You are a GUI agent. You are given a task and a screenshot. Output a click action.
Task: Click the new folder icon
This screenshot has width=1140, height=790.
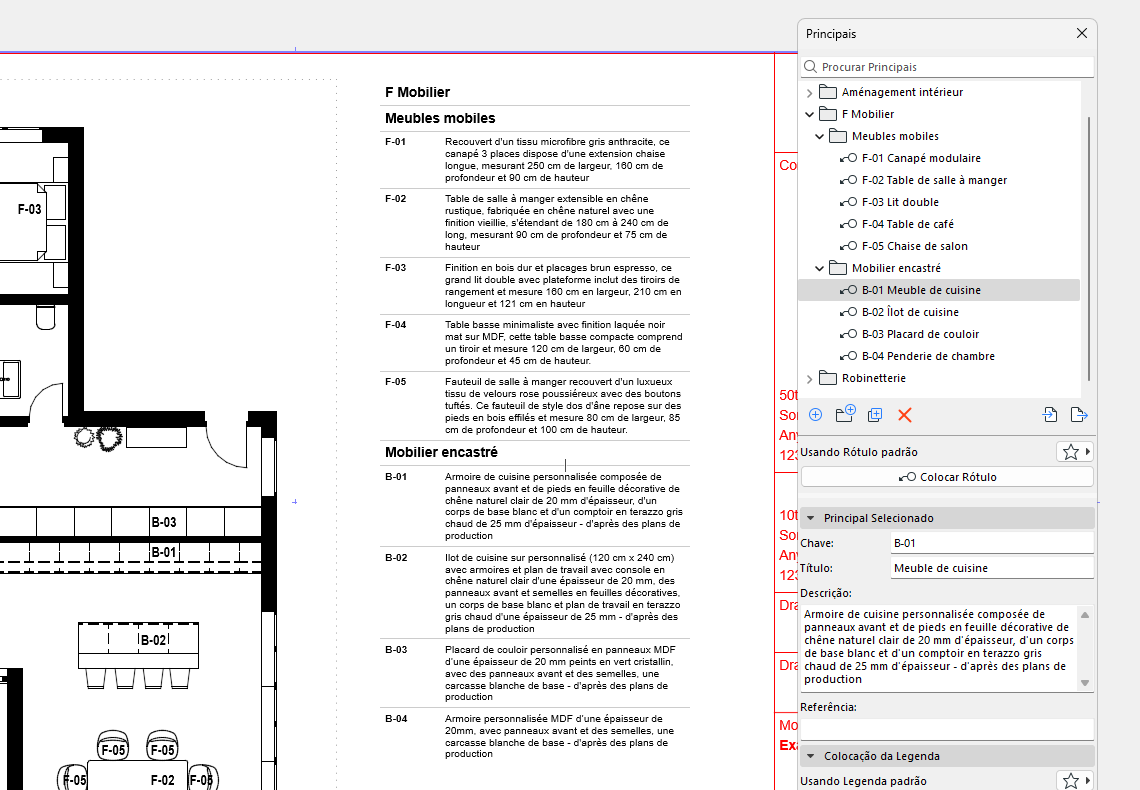tap(846, 414)
